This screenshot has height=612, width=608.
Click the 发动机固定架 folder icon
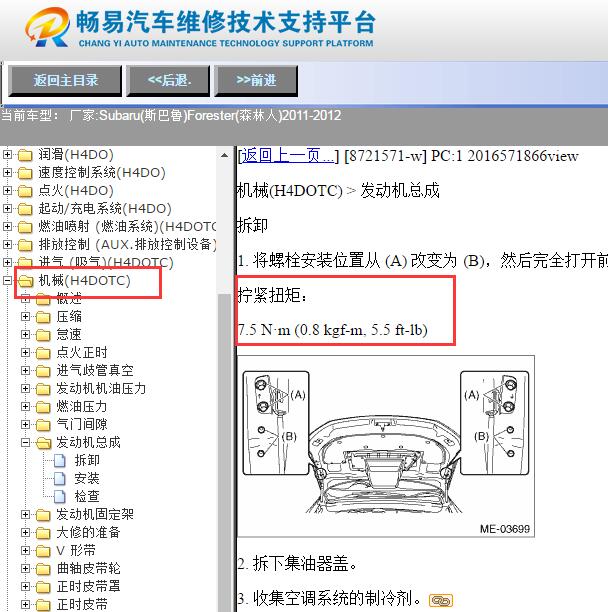[43, 515]
